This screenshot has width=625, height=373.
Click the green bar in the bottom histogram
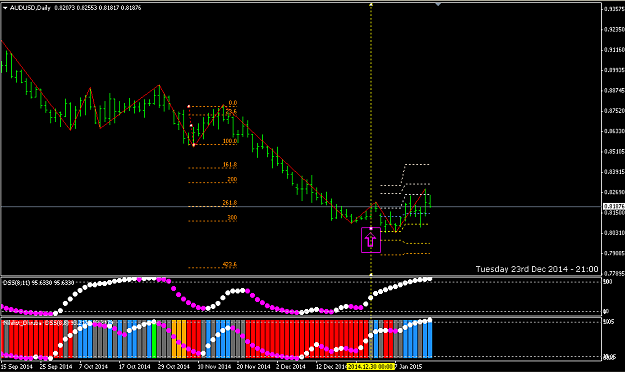[x=154, y=339]
